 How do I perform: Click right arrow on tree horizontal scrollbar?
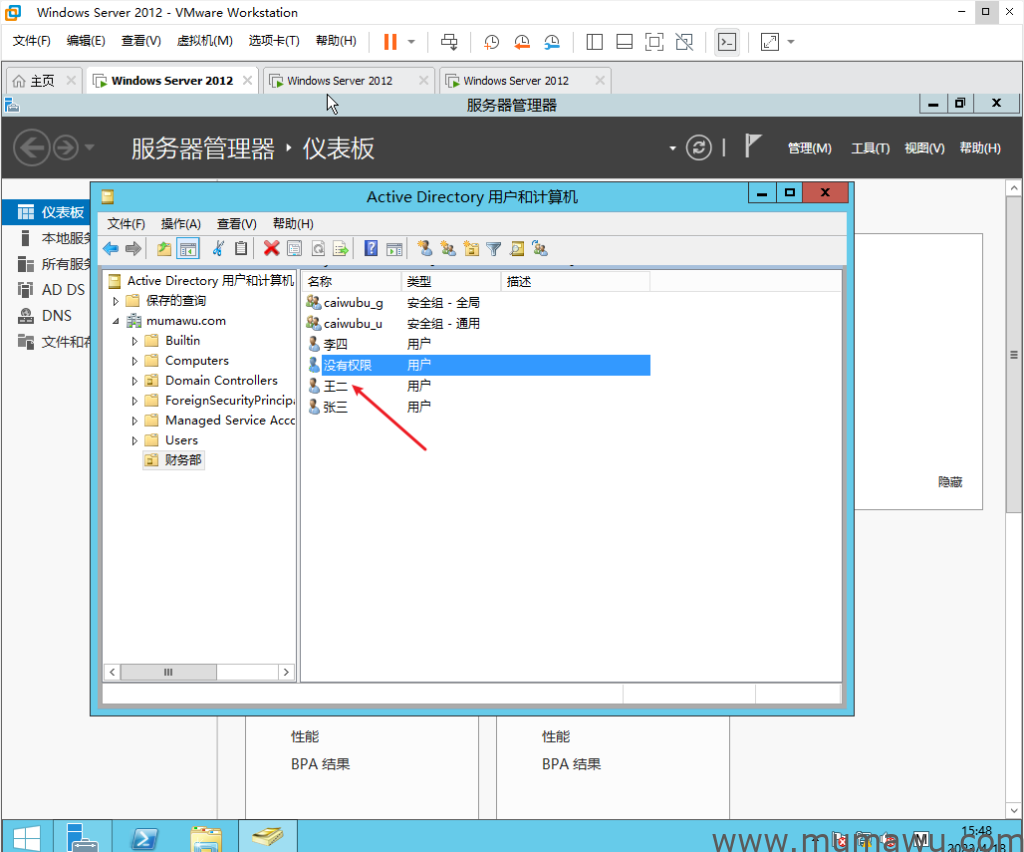click(287, 672)
